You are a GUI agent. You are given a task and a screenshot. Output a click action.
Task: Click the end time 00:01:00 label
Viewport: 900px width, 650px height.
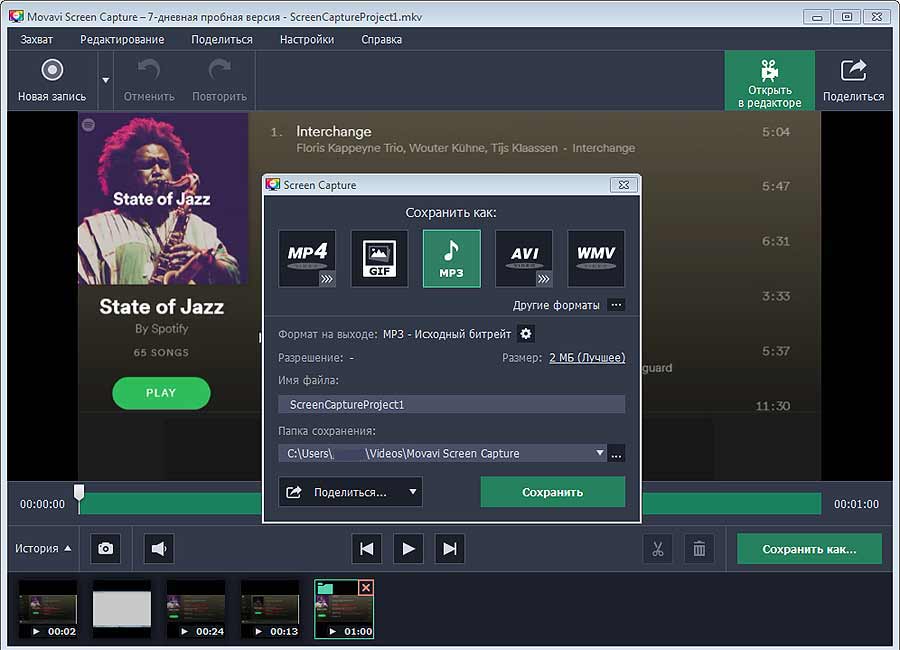tap(856, 504)
